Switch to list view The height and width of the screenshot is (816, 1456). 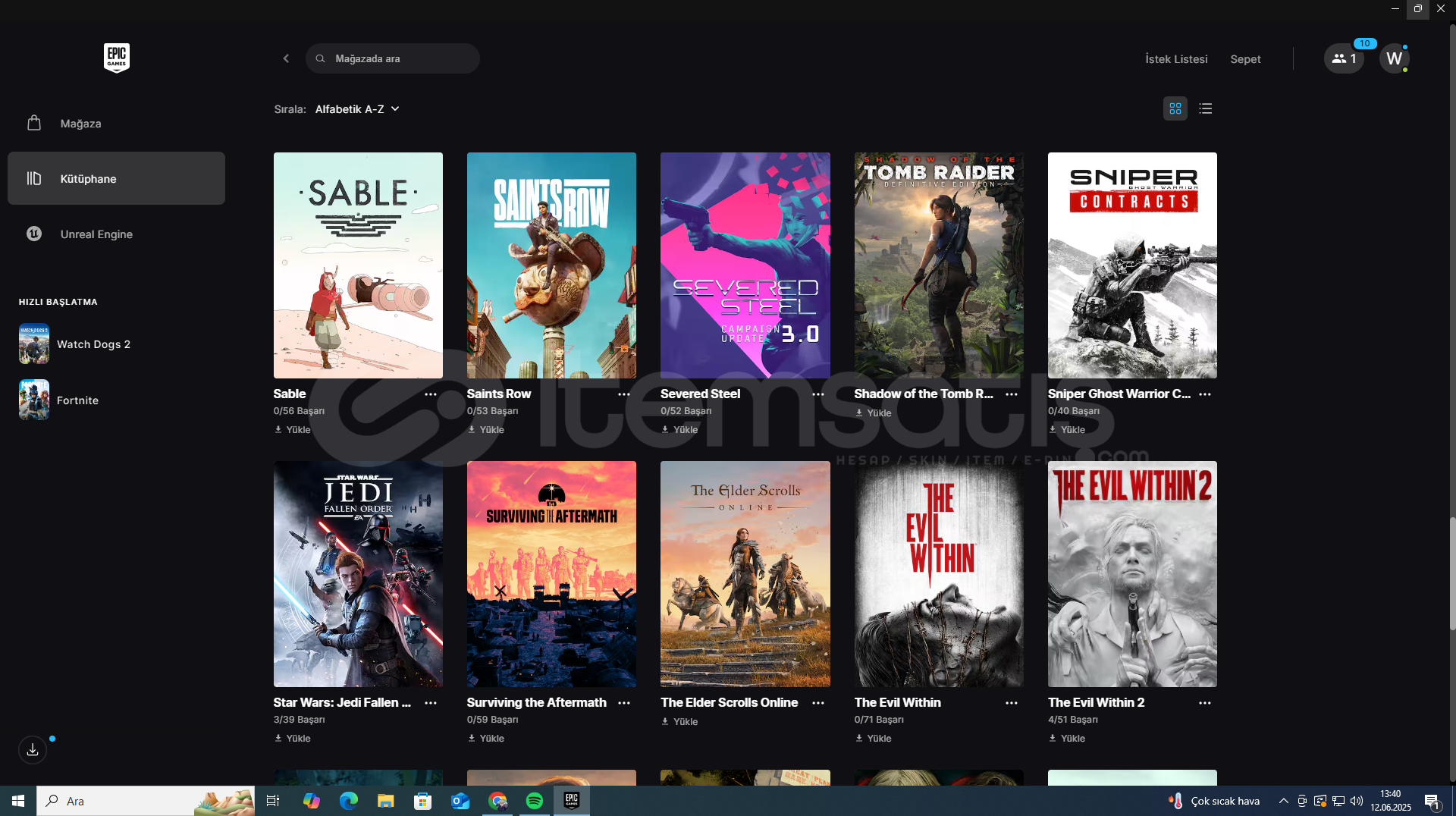[1206, 108]
